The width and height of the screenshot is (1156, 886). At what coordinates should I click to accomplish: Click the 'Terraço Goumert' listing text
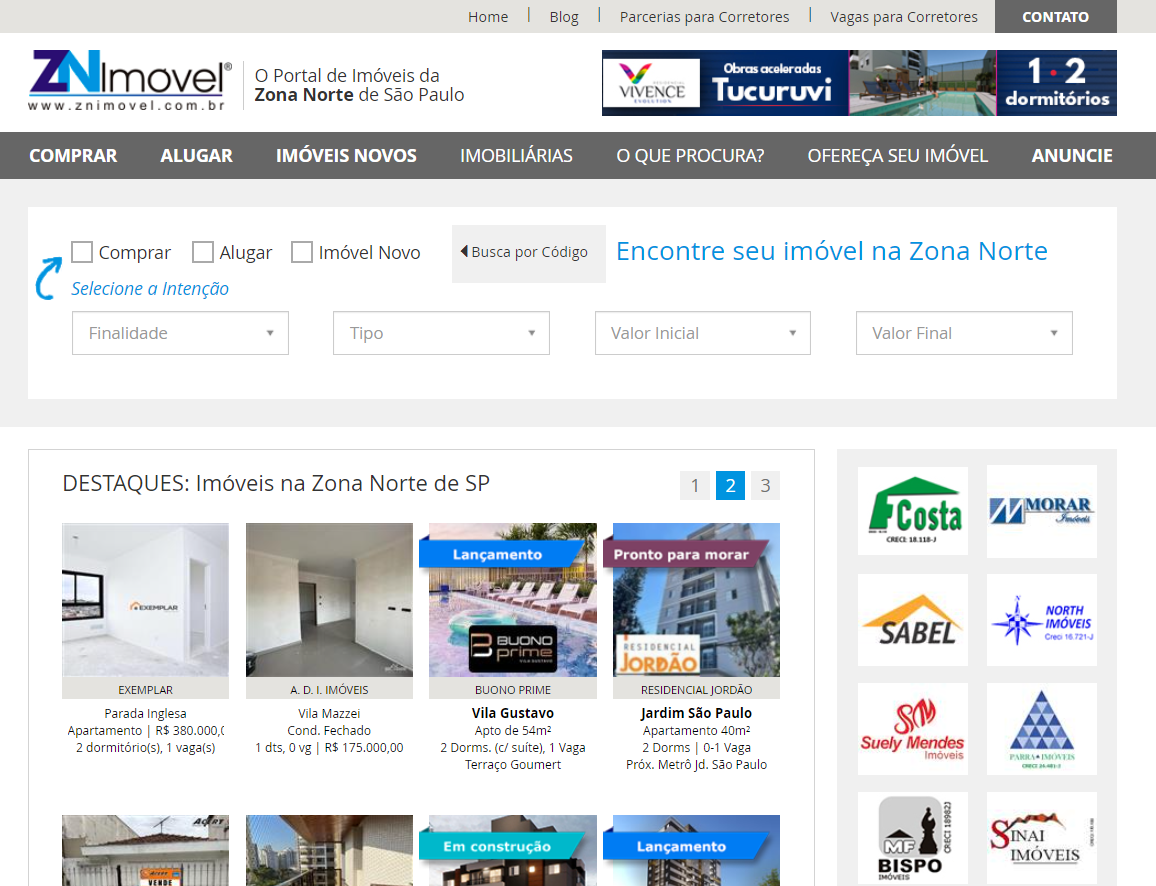pyautogui.click(x=513, y=765)
